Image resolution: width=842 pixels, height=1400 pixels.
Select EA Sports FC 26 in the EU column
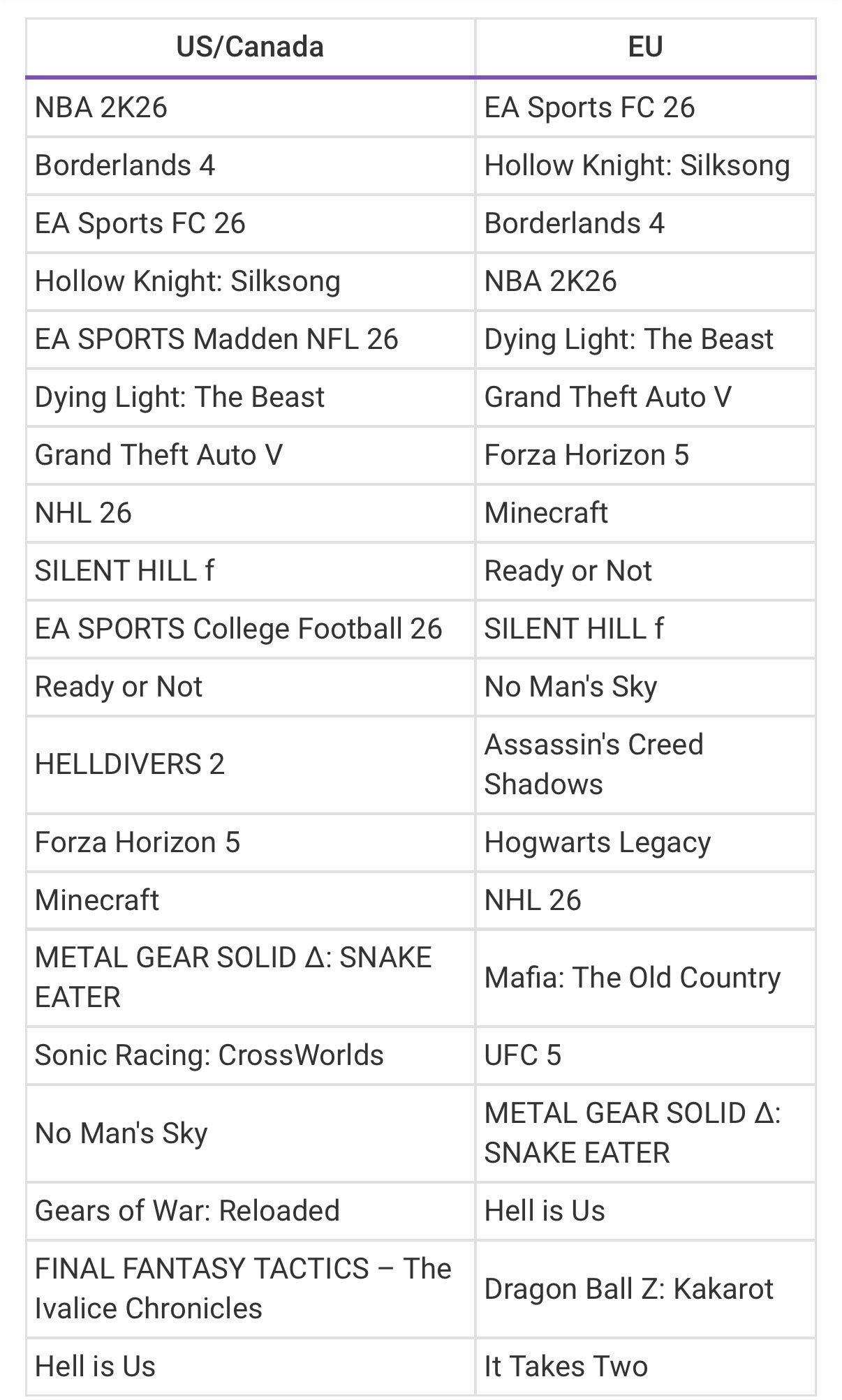(589, 107)
